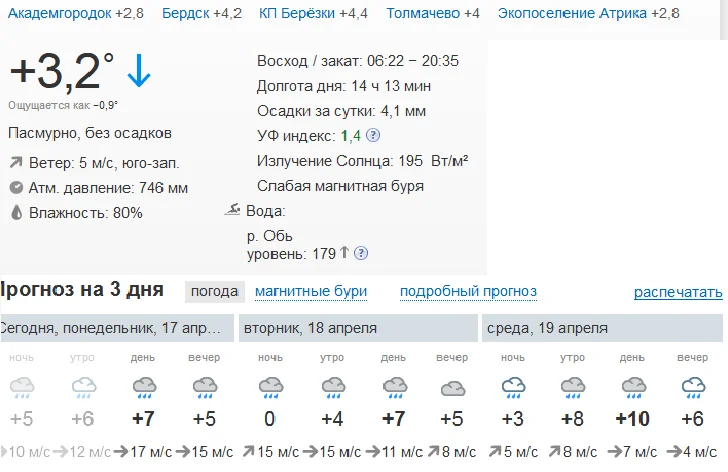The image size is (728, 472).
Task: Click the UV index help question icon
Action: [x=373, y=135]
